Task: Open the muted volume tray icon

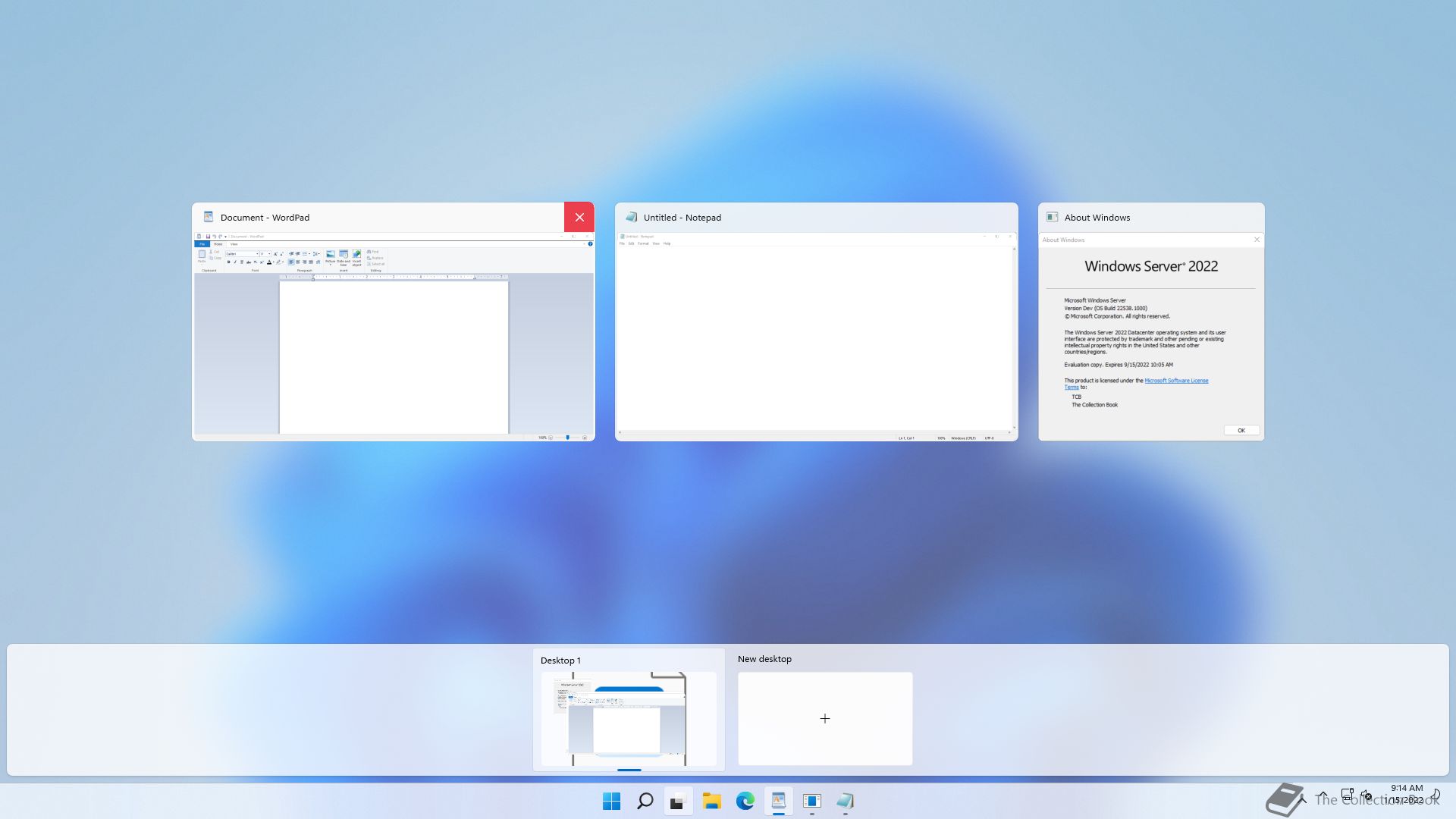Action: (1366, 795)
